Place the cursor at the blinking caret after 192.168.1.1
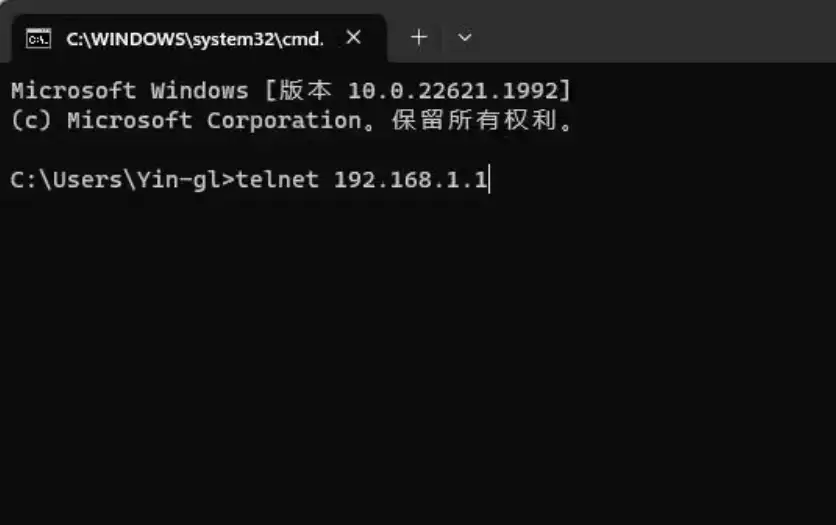 pyautogui.click(x=489, y=180)
